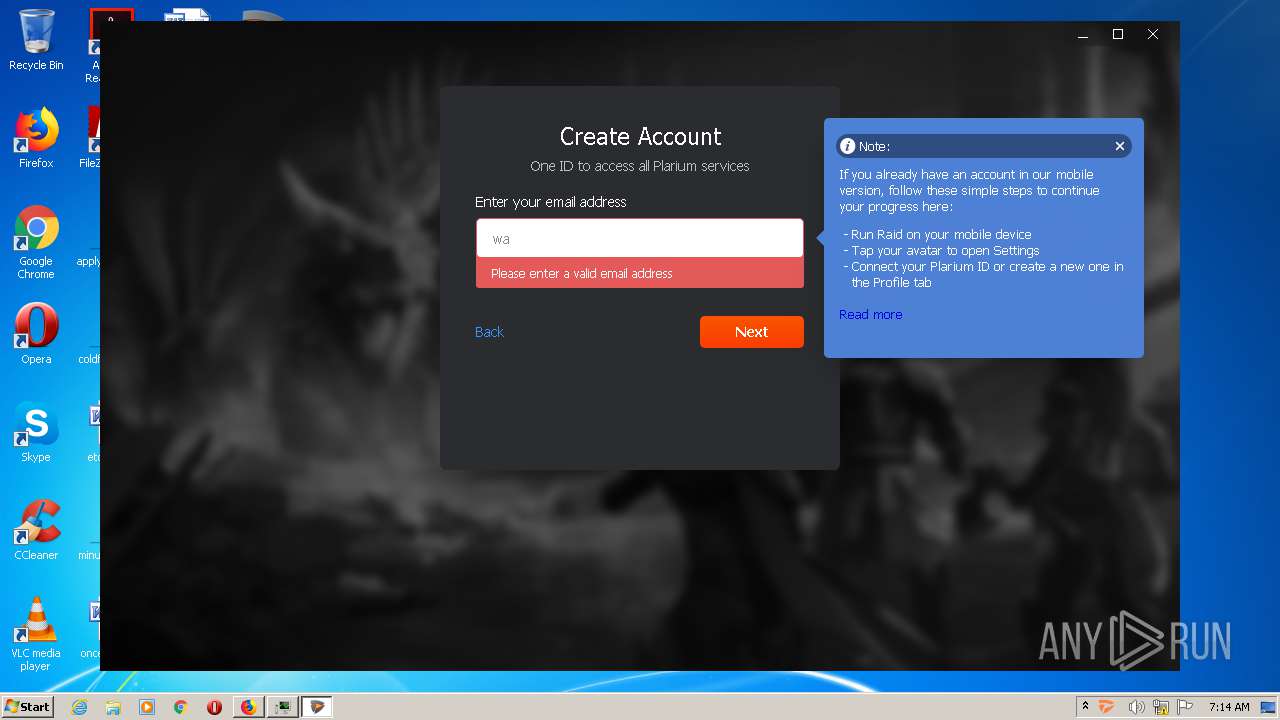Screen dimensions: 1280x720
Task: Click the 'Enter your email address' label
Action: coord(551,202)
